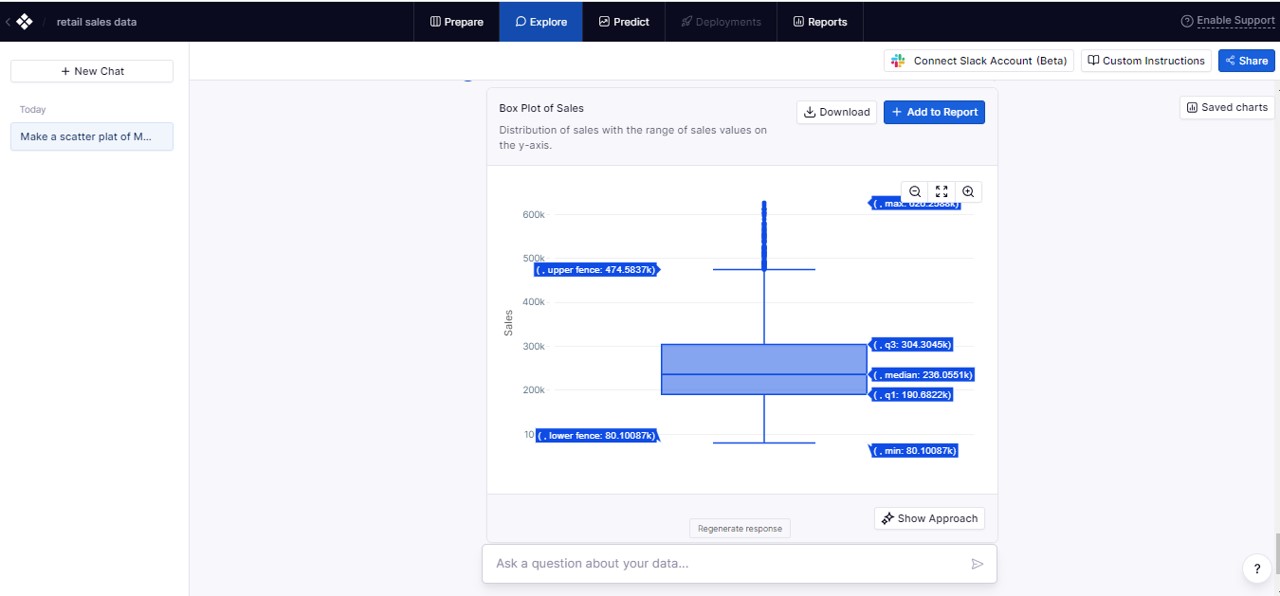The height and width of the screenshot is (596, 1280).
Task: Start a new chat
Action: coord(92,71)
